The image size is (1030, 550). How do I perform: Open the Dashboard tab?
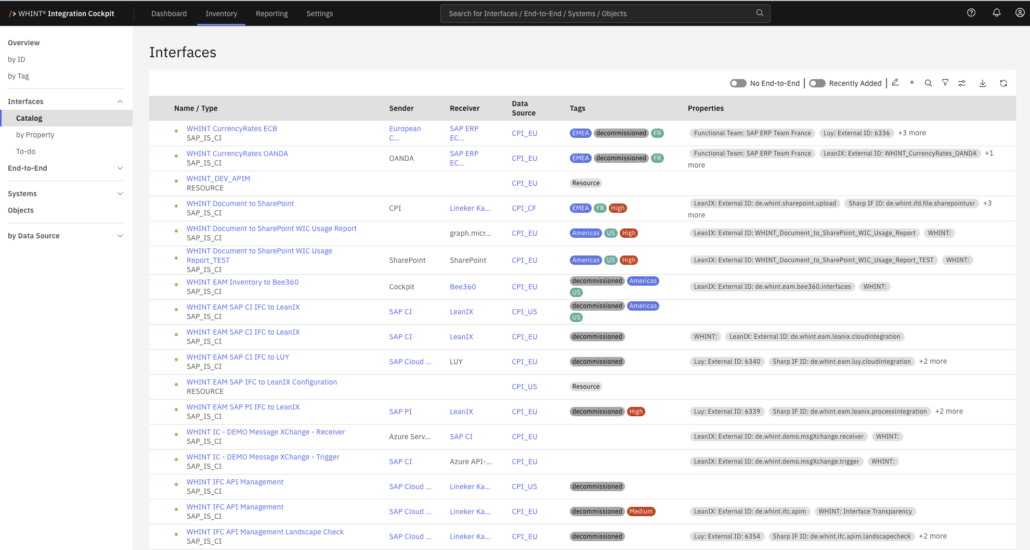[x=169, y=13]
